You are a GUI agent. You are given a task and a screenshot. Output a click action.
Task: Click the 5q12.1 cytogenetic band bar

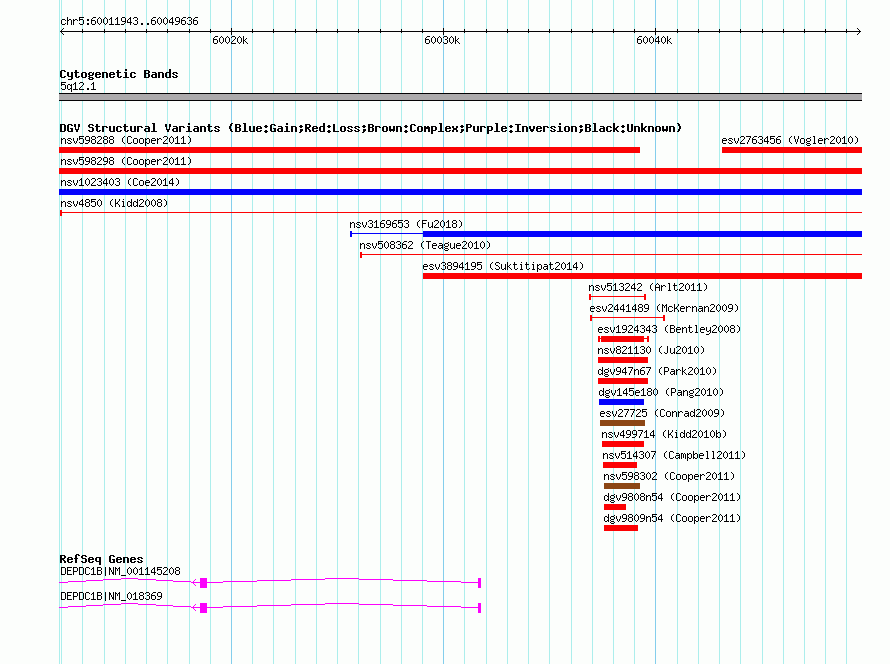(461, 97)
